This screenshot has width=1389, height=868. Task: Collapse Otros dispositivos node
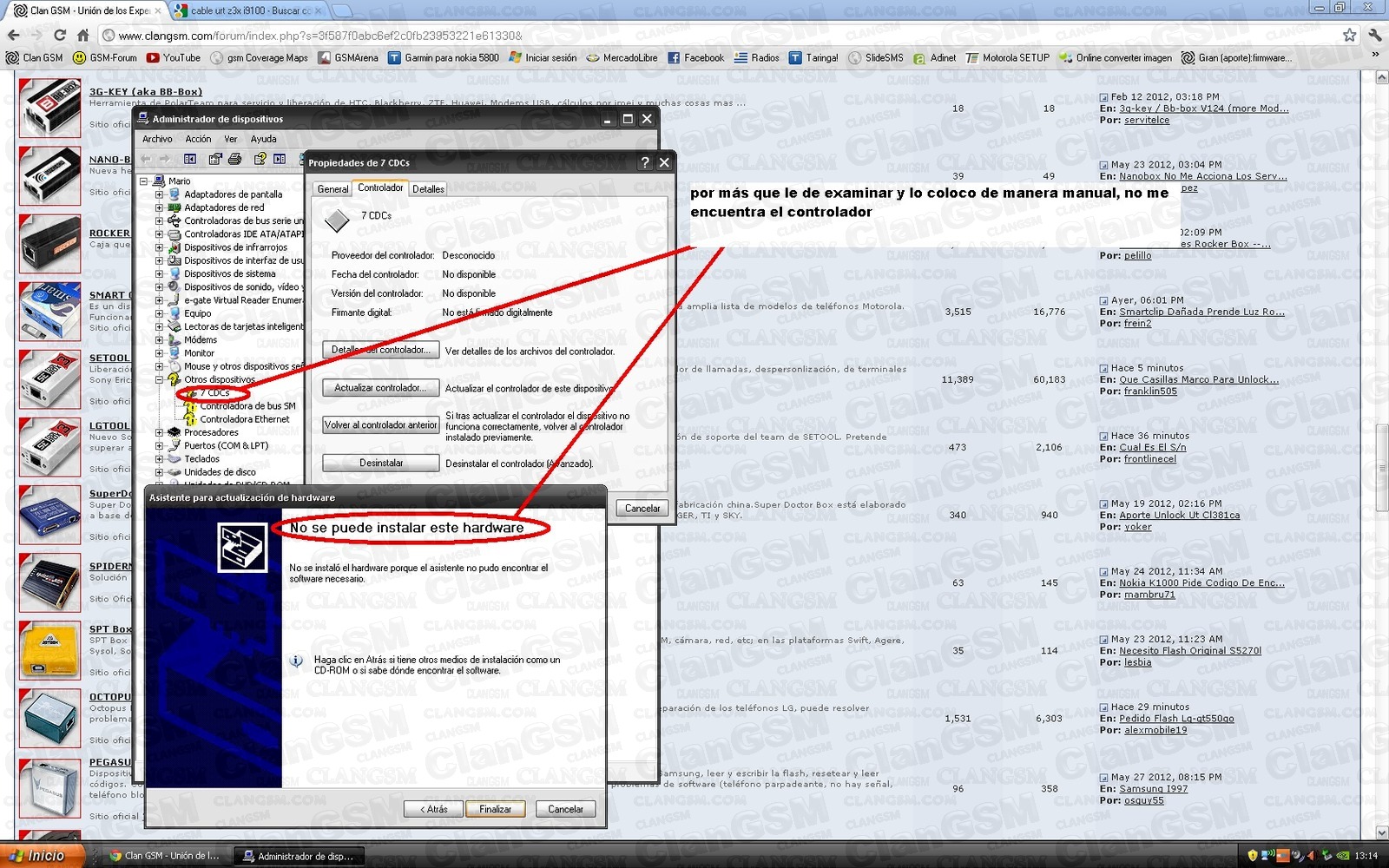159,379
